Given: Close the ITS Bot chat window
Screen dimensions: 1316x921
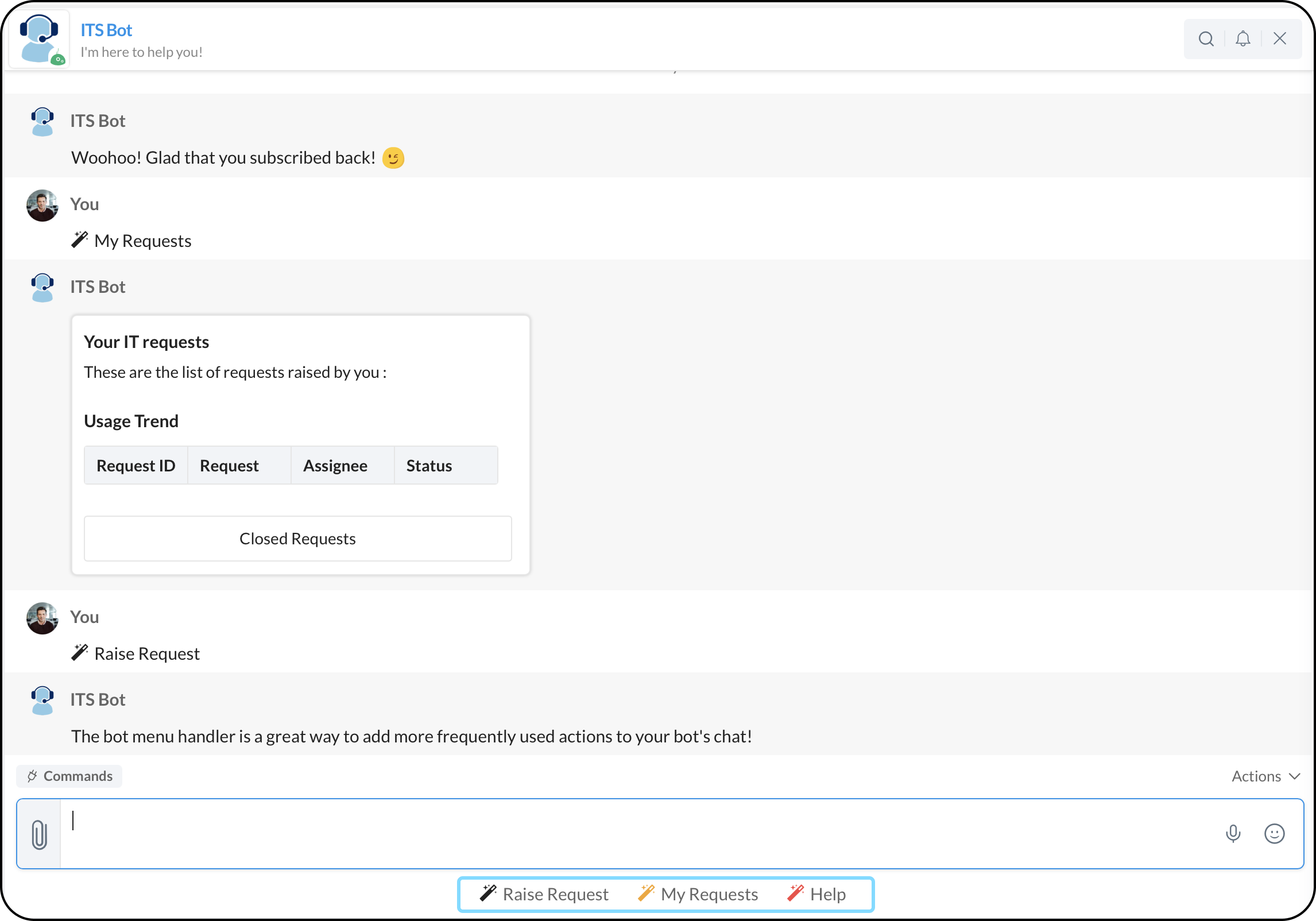Looking at the screenshot, I should point(1279,39).
